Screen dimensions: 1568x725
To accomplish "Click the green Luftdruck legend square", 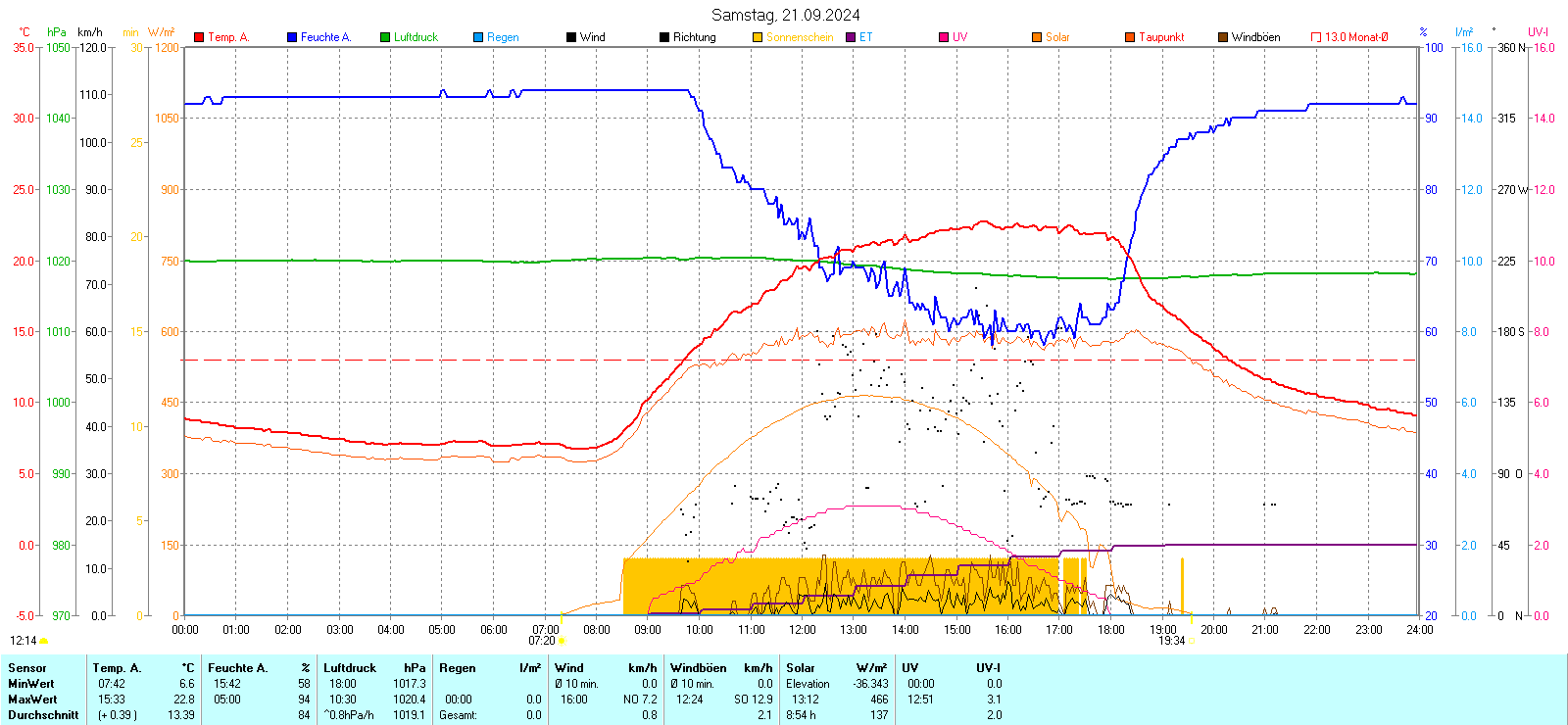I will click(385, 37).
